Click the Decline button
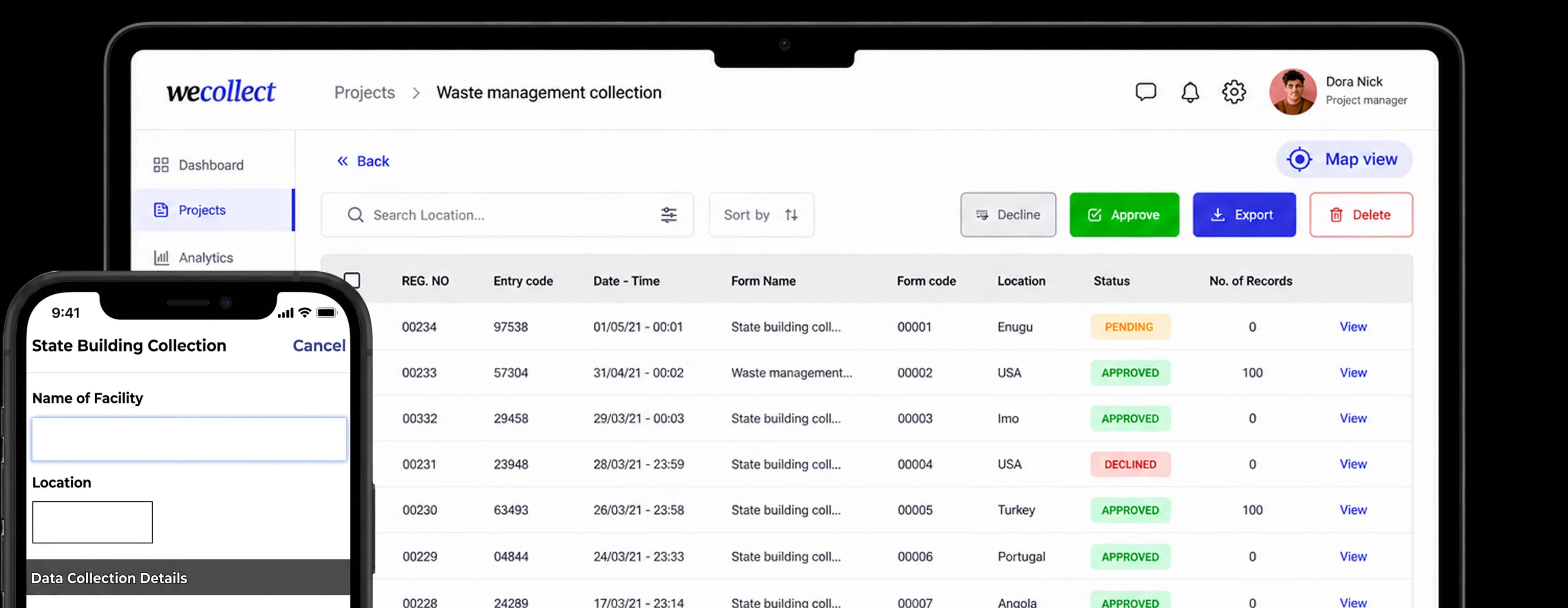 (1008, 215)
